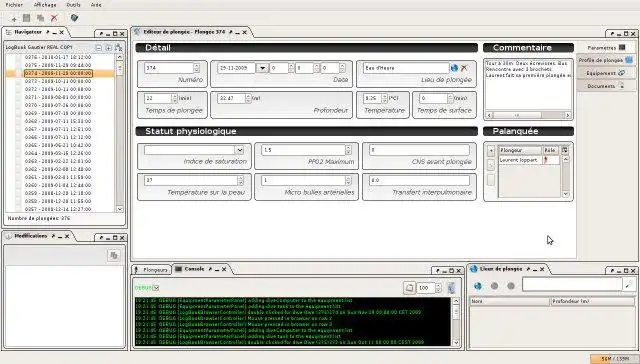This screenshot has width=640, height=364.
Task: Click the console copy-log icon
Action: (x=409, y=288)
